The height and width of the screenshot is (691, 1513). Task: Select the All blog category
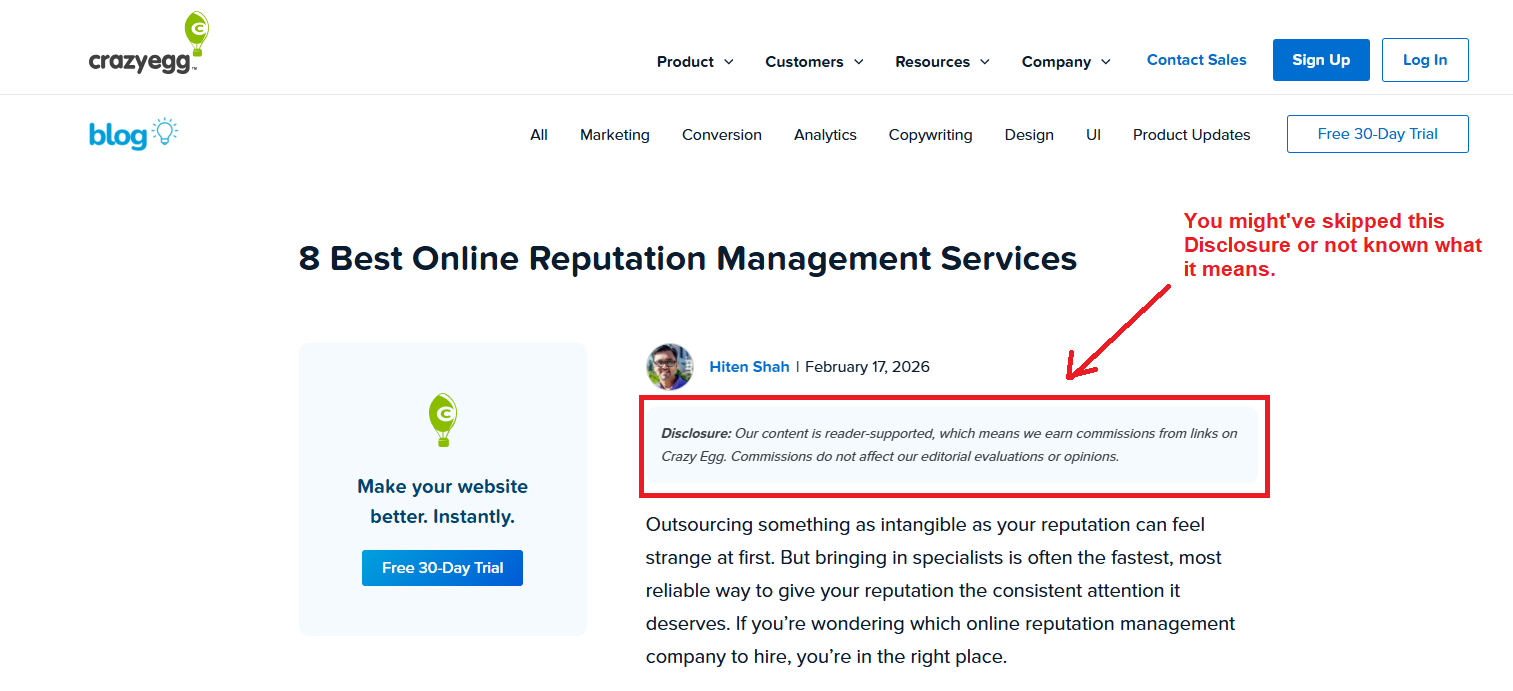point(539,135)
